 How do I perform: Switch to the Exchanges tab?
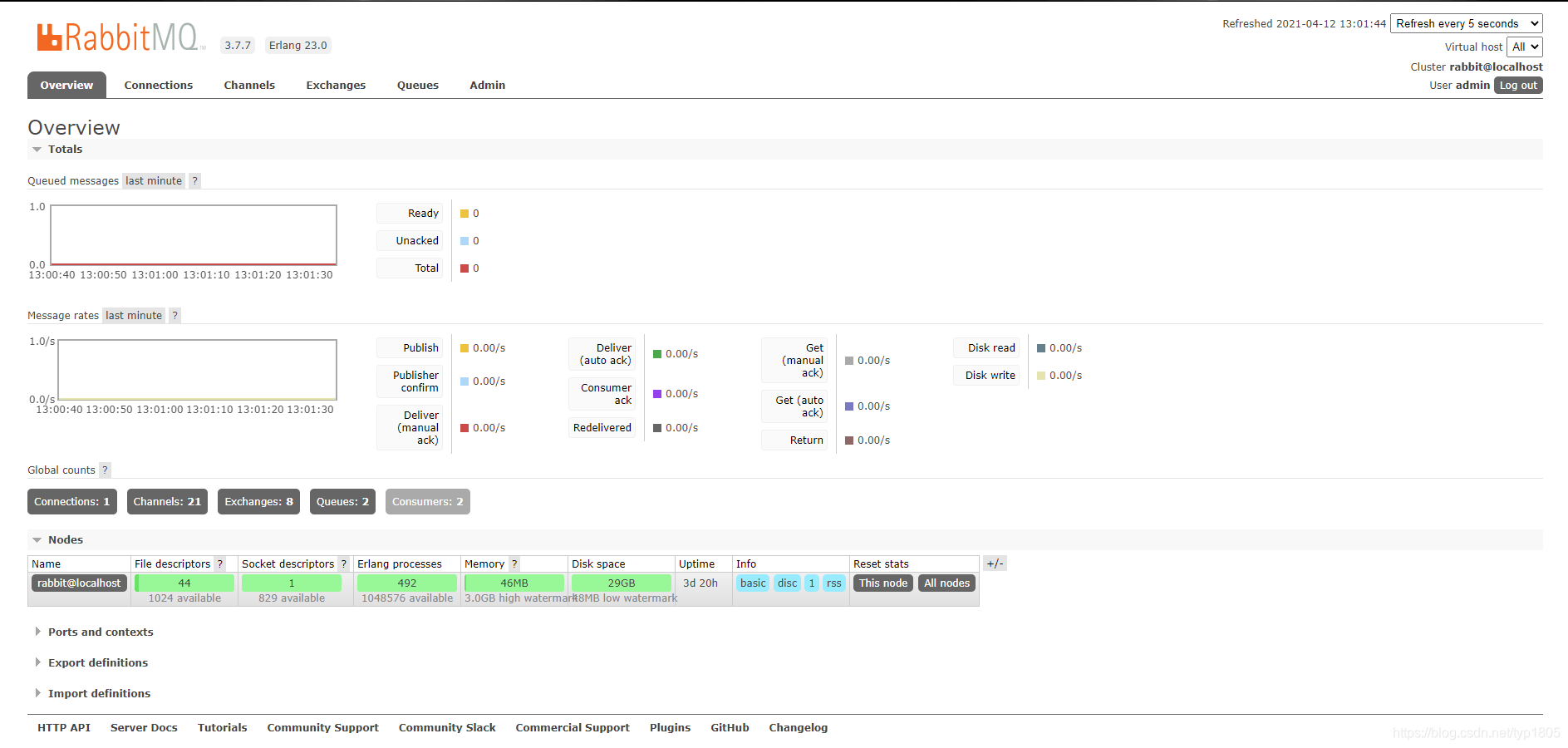336,85
